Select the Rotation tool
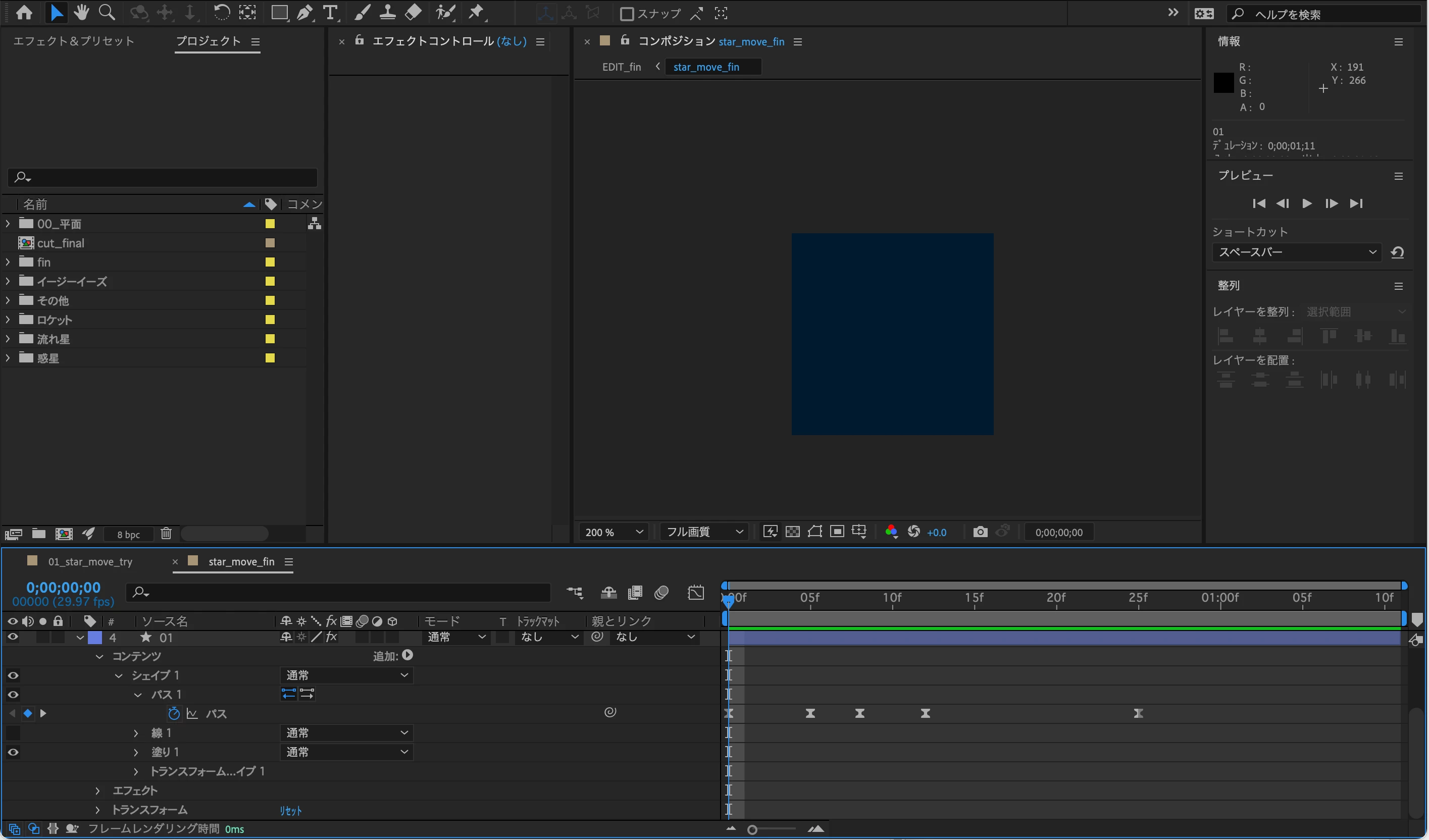 coord(221,13)
